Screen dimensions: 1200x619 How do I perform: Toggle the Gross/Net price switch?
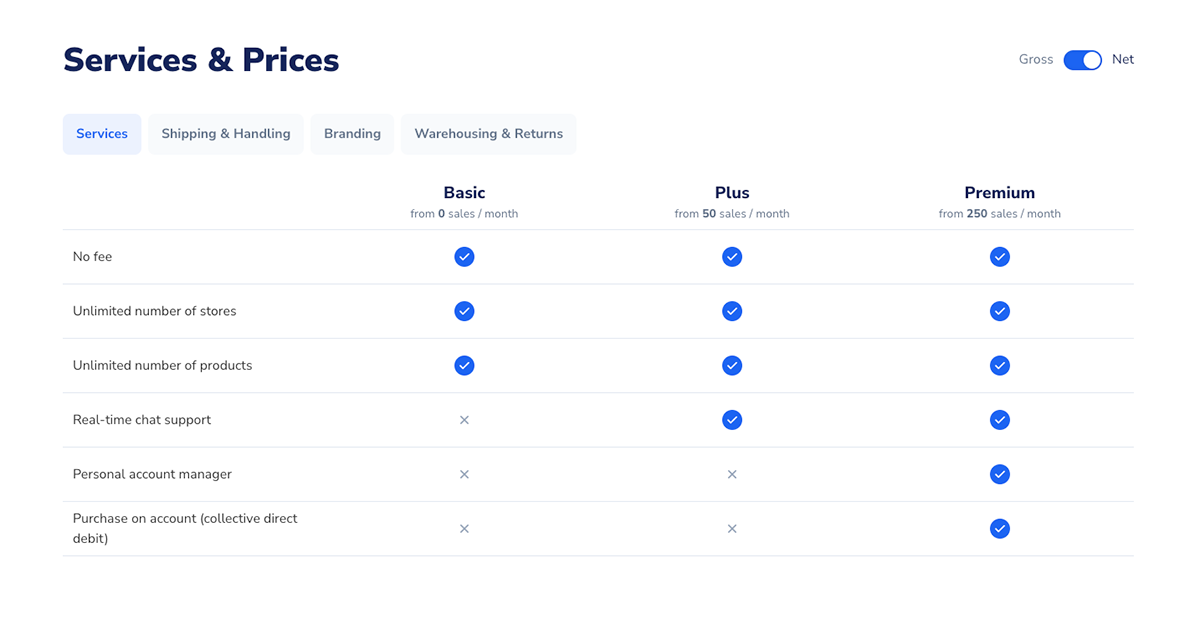[1082, 60]
